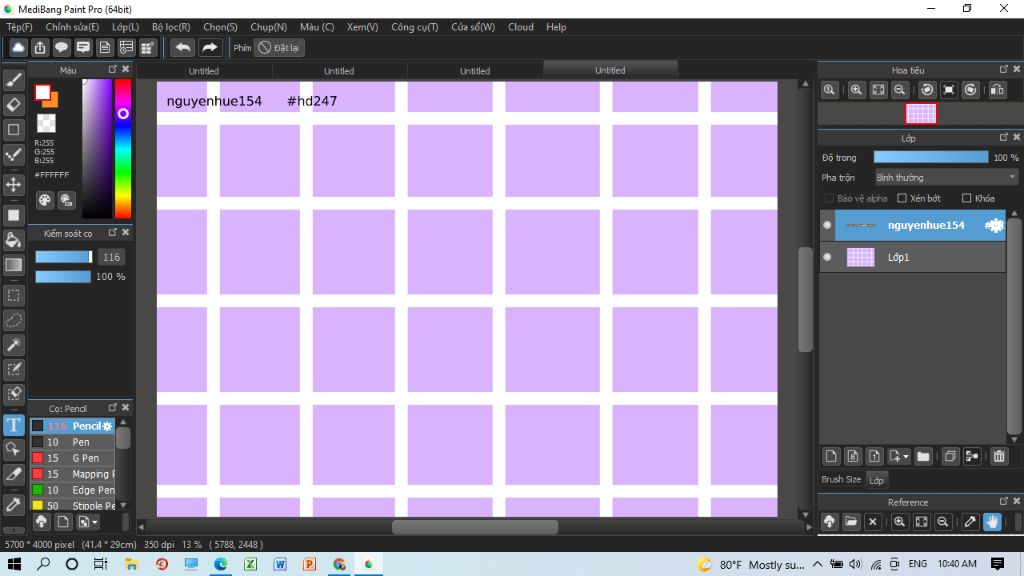The width and height of the screenshot is (1024, 576).
Task: Select the Magic Wand tool
Action: [14, 345]
